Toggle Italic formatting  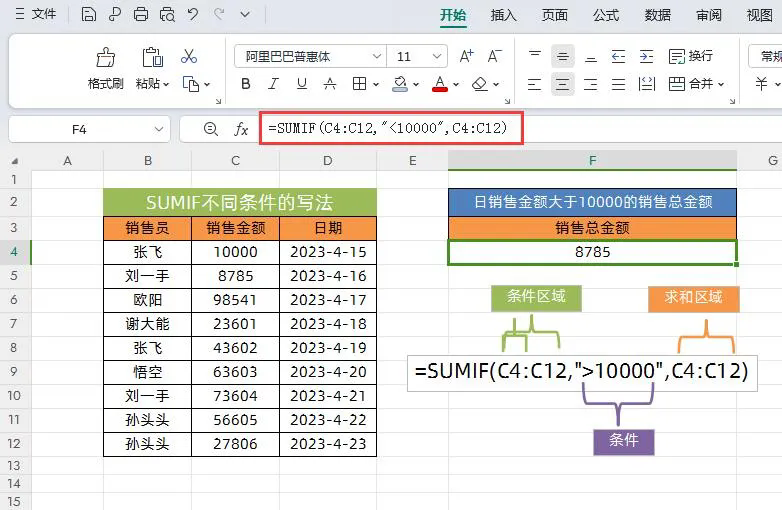[274, 84]
